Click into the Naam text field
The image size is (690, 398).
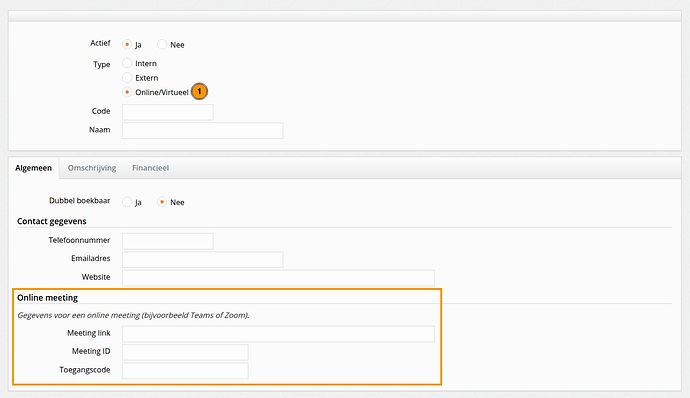(202, 131)
